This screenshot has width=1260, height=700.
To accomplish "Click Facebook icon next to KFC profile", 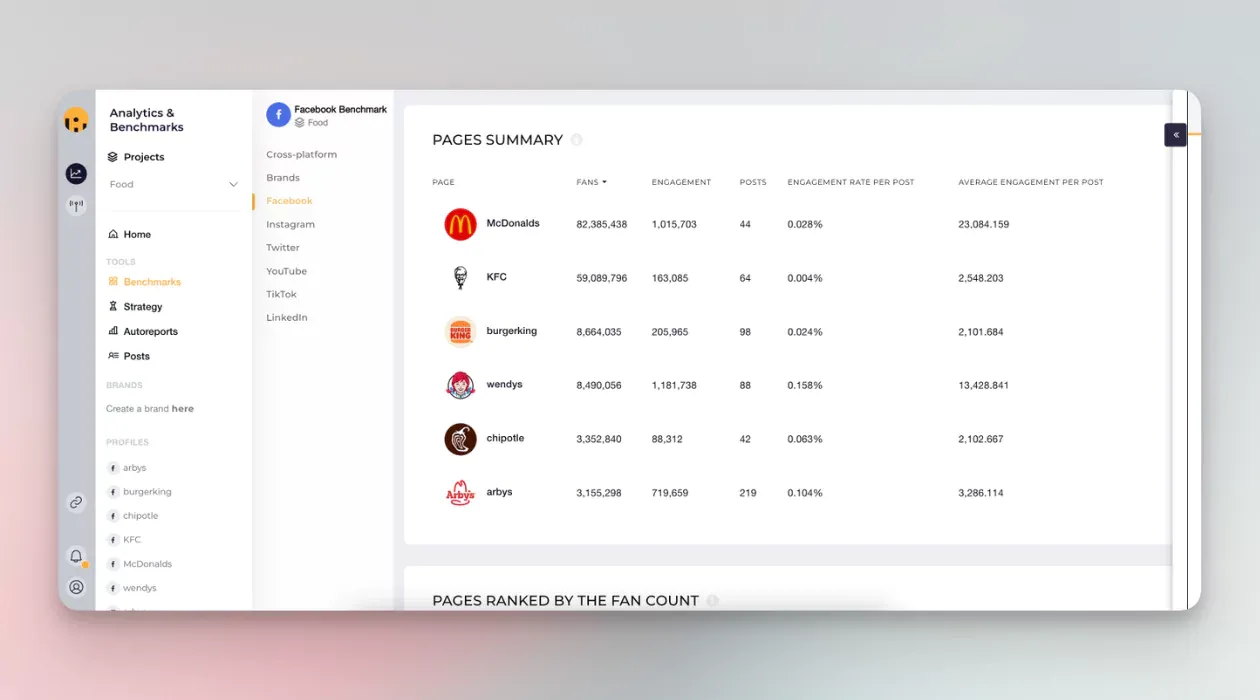I will (x=113, y=540).
